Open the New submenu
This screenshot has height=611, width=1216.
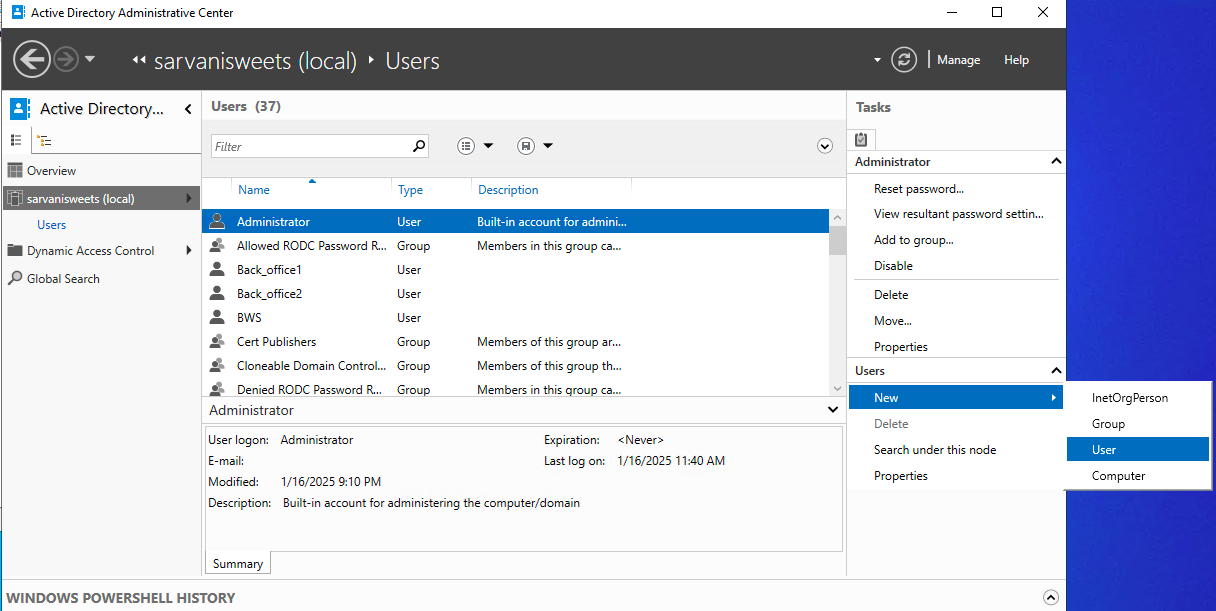[956, 398]
